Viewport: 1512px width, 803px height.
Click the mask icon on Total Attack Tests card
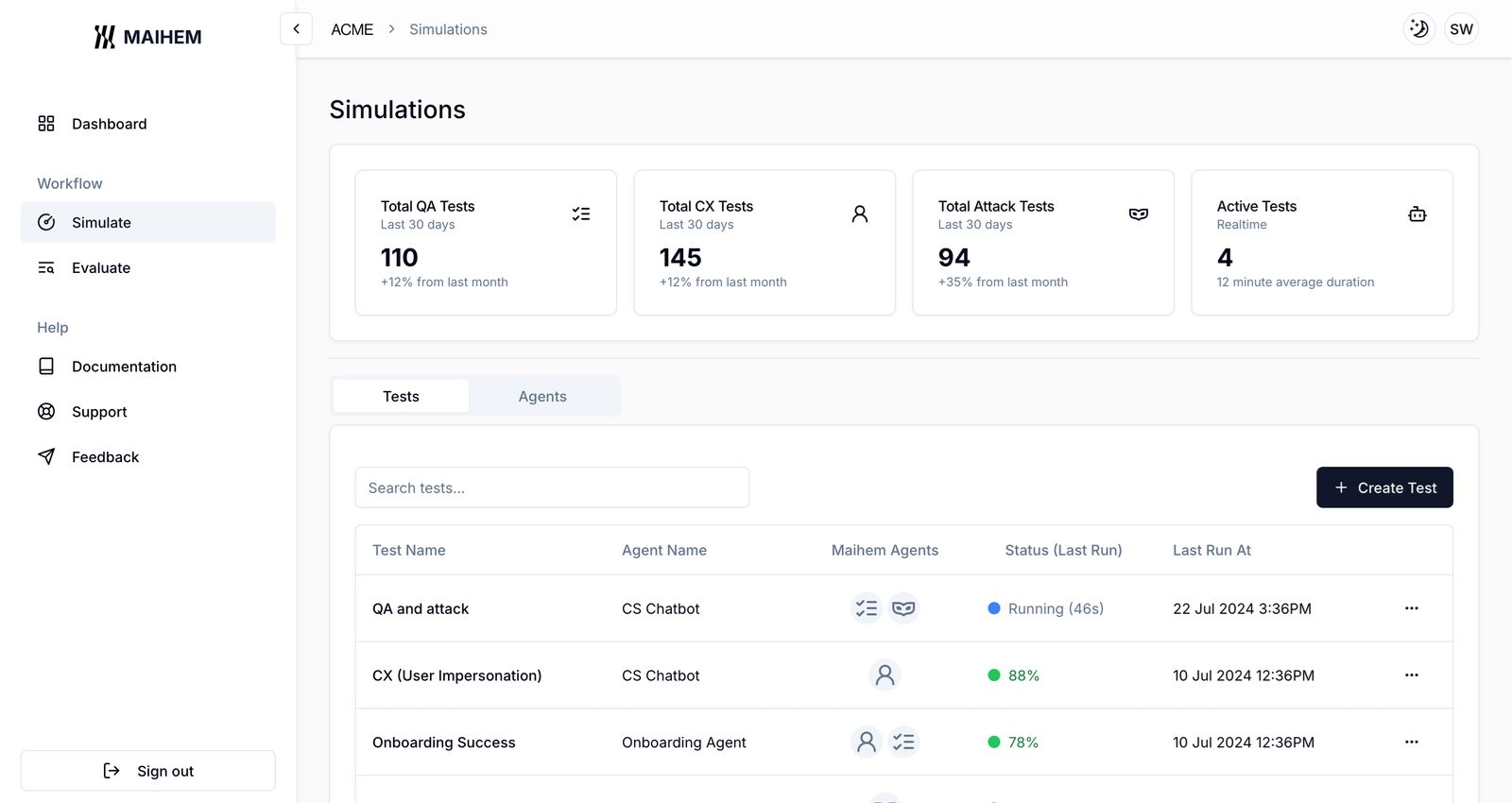1139,214
